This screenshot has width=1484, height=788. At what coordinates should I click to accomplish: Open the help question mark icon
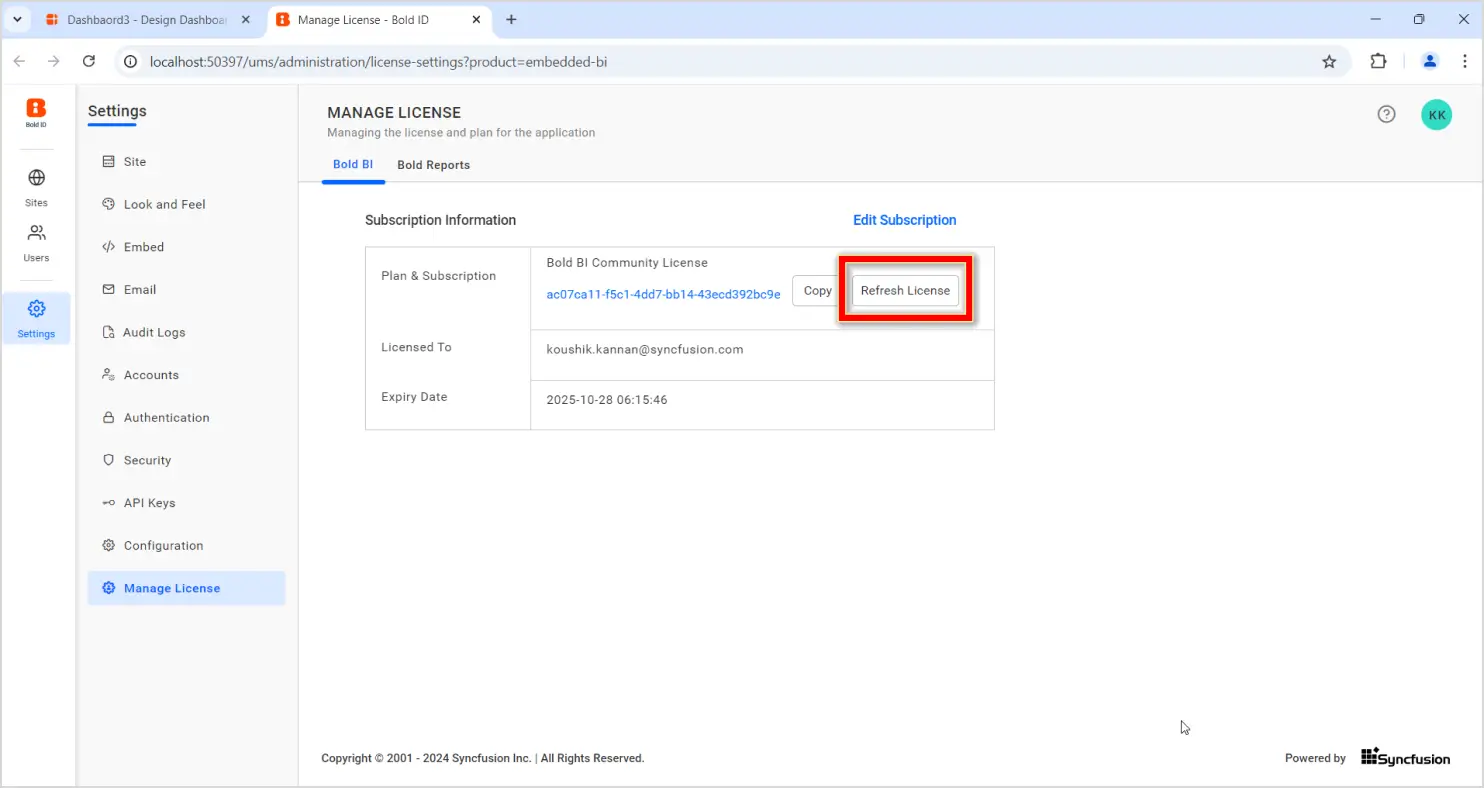pos(1386,115)
